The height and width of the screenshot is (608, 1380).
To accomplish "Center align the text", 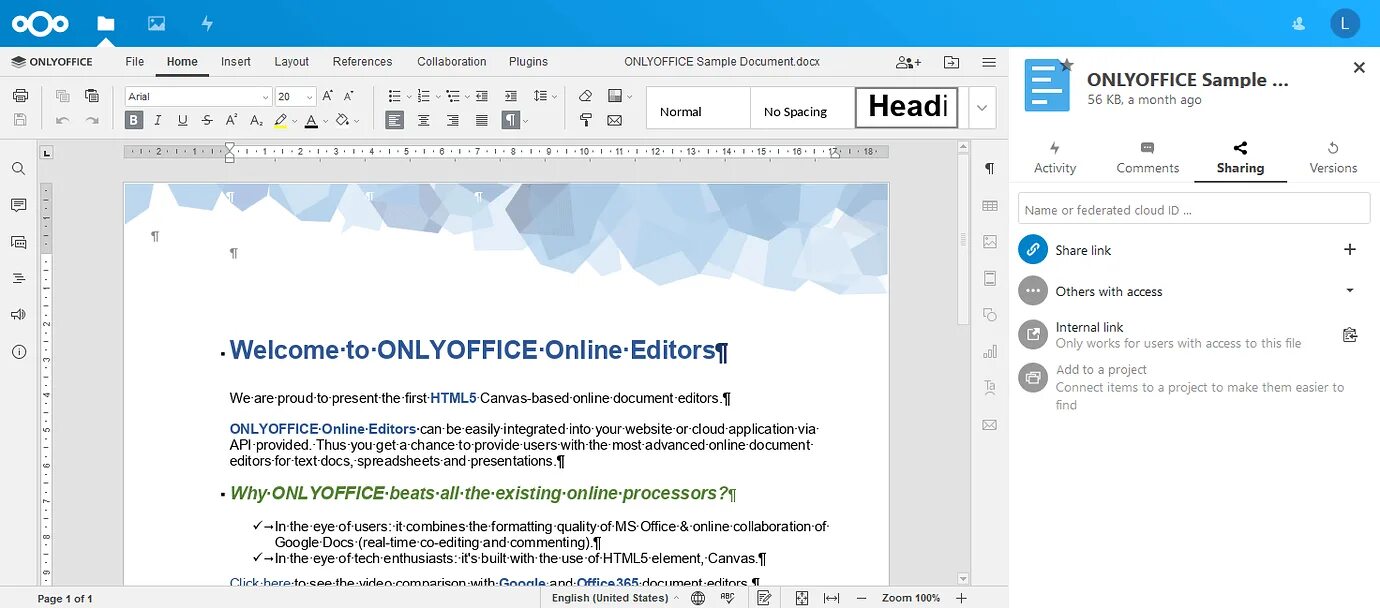I will pos(424,120).
